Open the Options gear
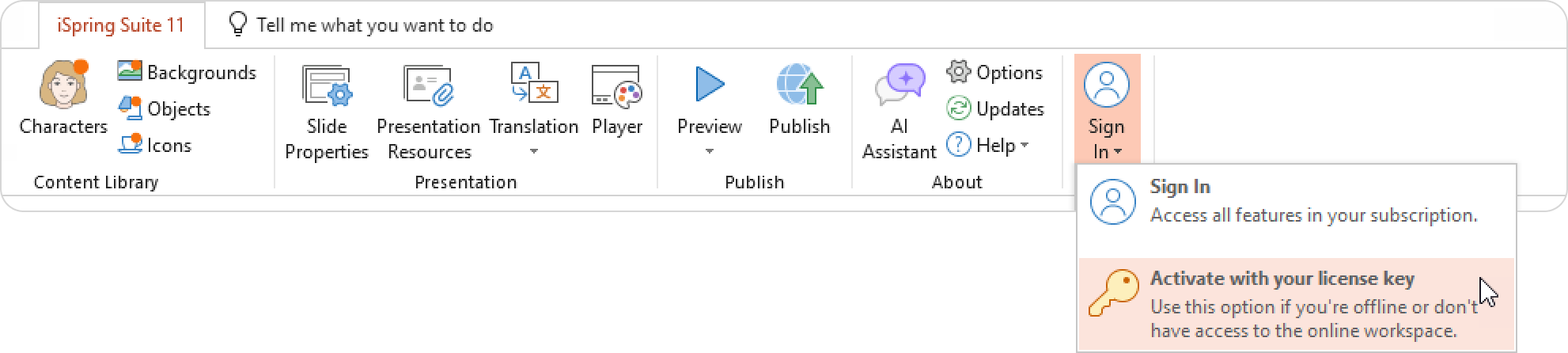 coord(958,72)
